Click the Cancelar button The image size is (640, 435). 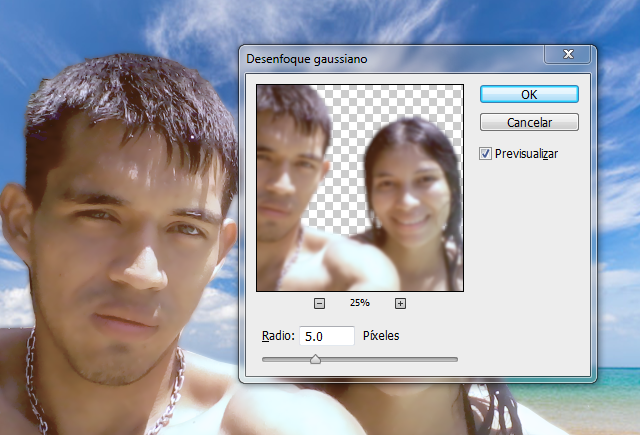pyautogui.click(x=529, y=122)
